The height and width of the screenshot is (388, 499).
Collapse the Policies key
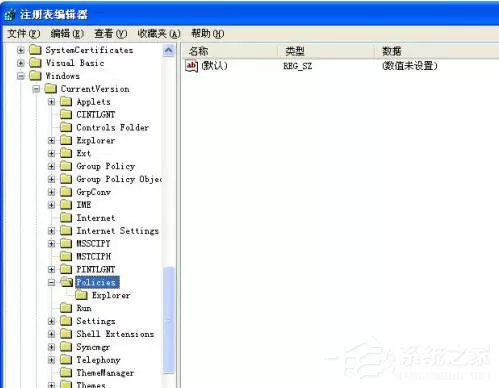coord(51,283)
